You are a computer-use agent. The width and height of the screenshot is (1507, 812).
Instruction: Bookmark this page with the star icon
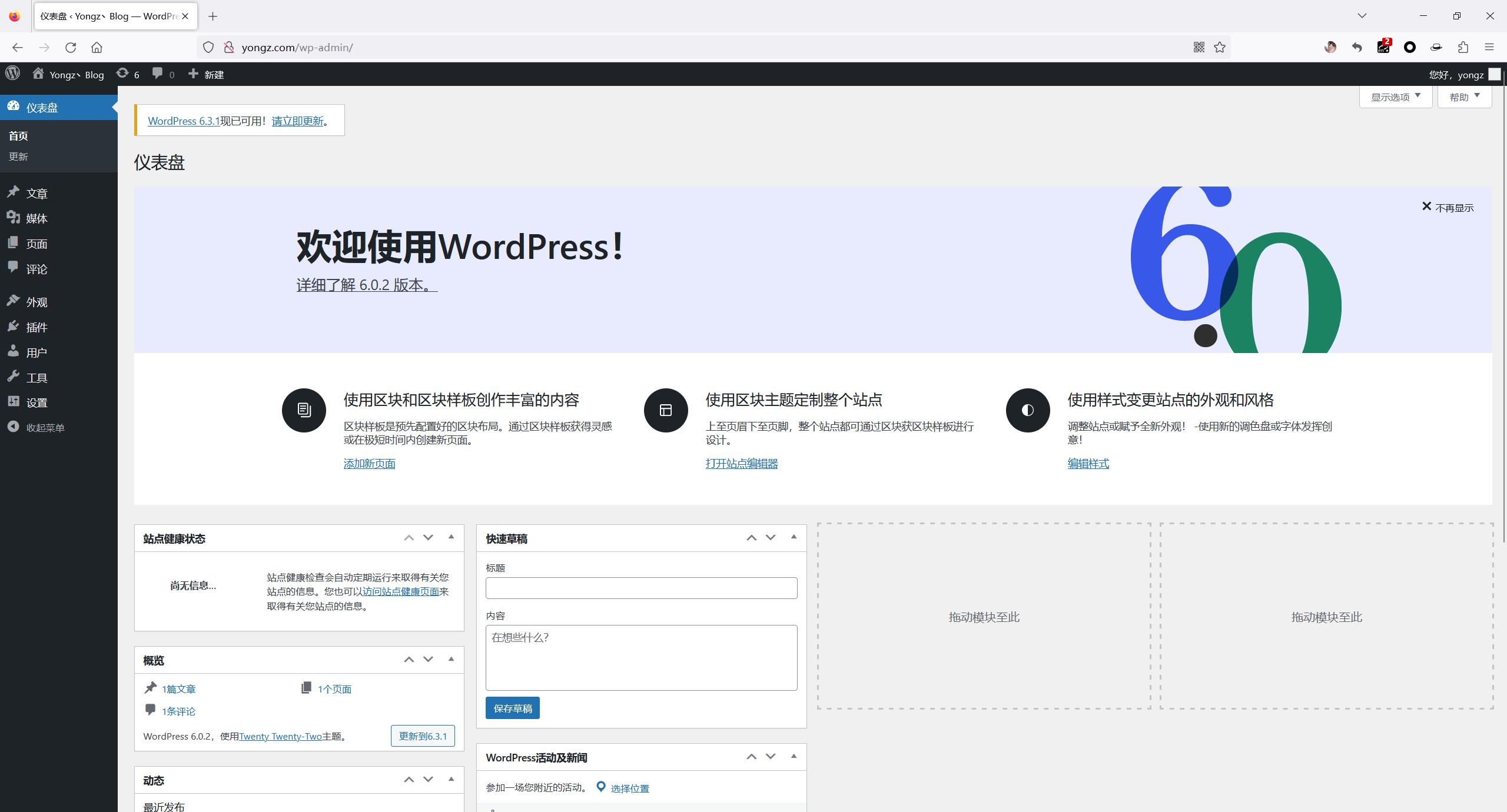(1220, 47)
